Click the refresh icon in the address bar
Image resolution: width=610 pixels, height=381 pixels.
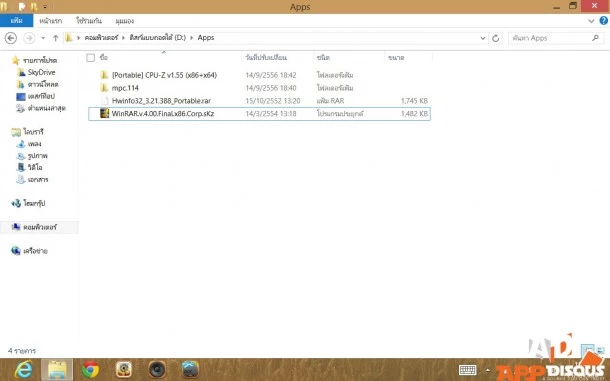(496, 38)
